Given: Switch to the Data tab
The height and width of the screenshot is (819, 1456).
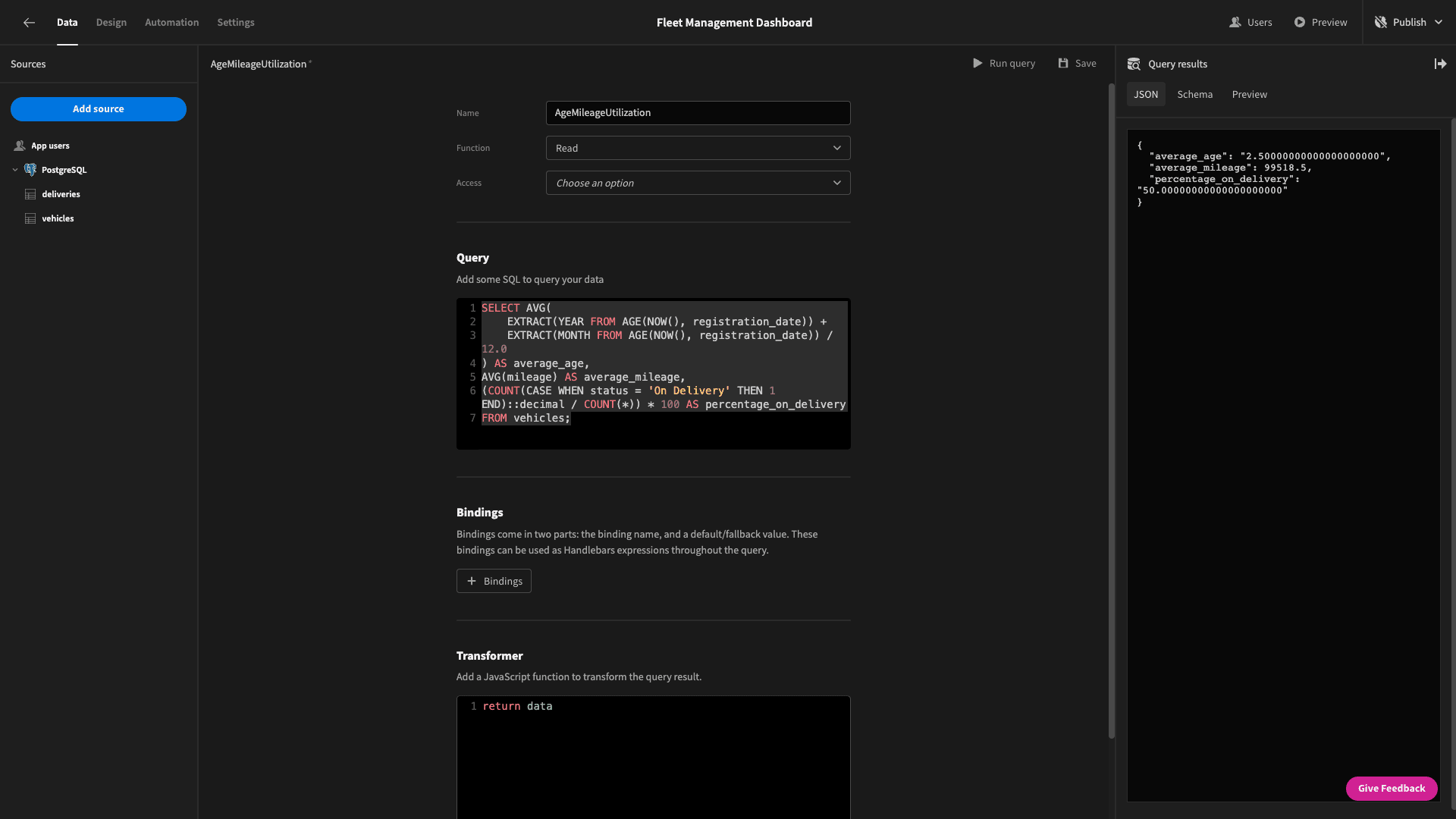Looking at the screenshot, I should tap(67, 23).
